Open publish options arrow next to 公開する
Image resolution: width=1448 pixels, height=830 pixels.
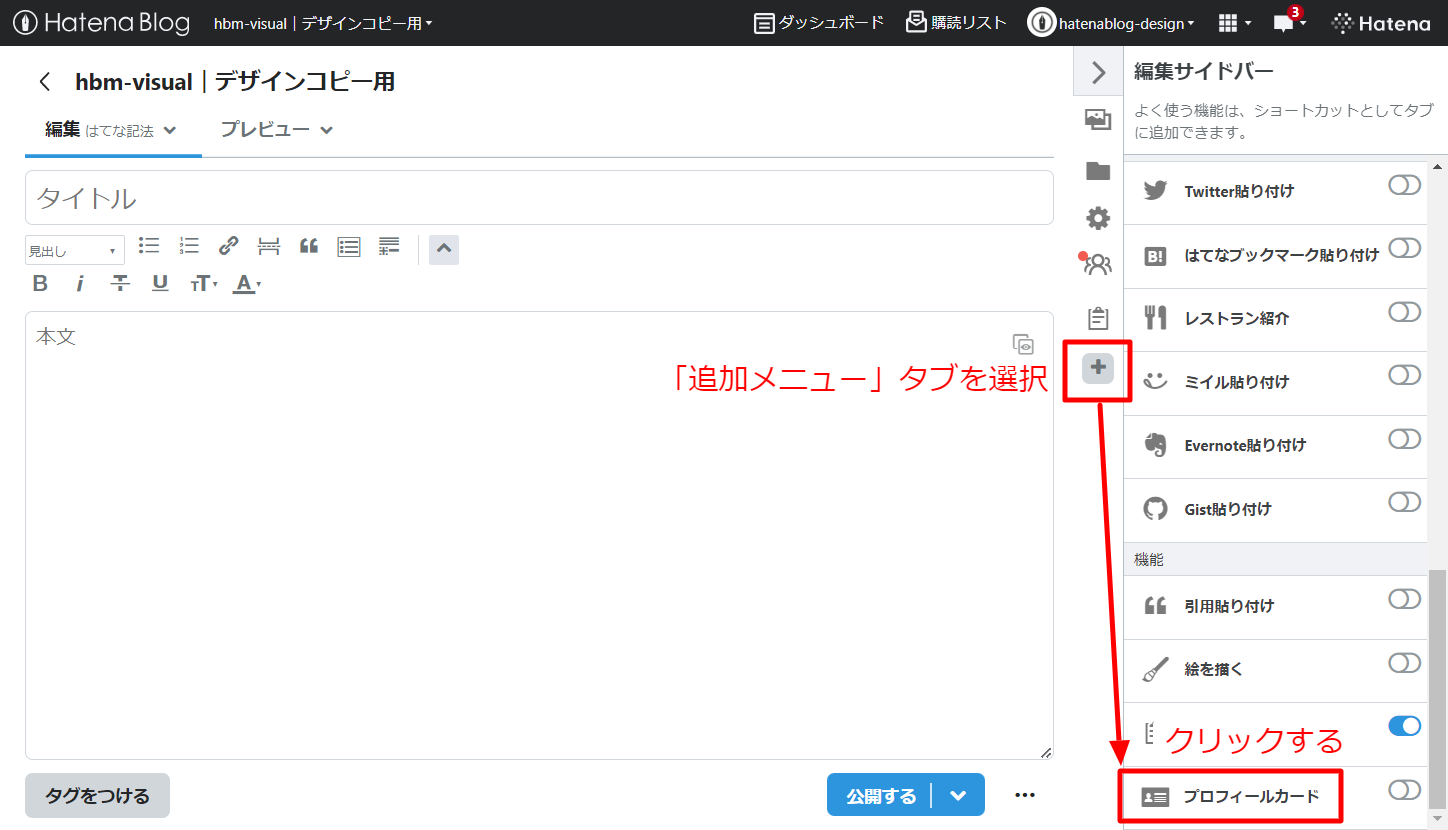coord(958,796)
